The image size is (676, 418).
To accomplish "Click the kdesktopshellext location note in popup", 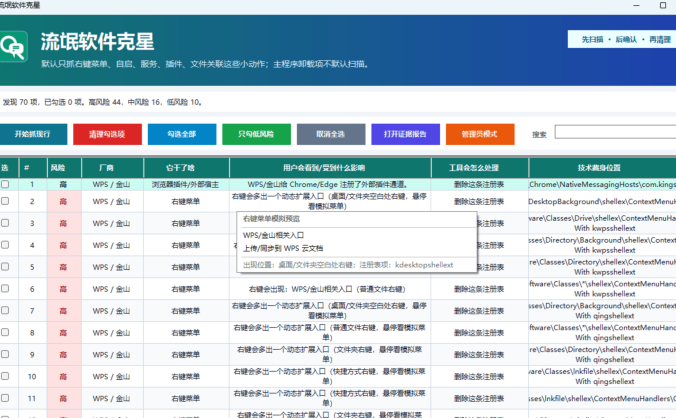I will click(348, 265).
